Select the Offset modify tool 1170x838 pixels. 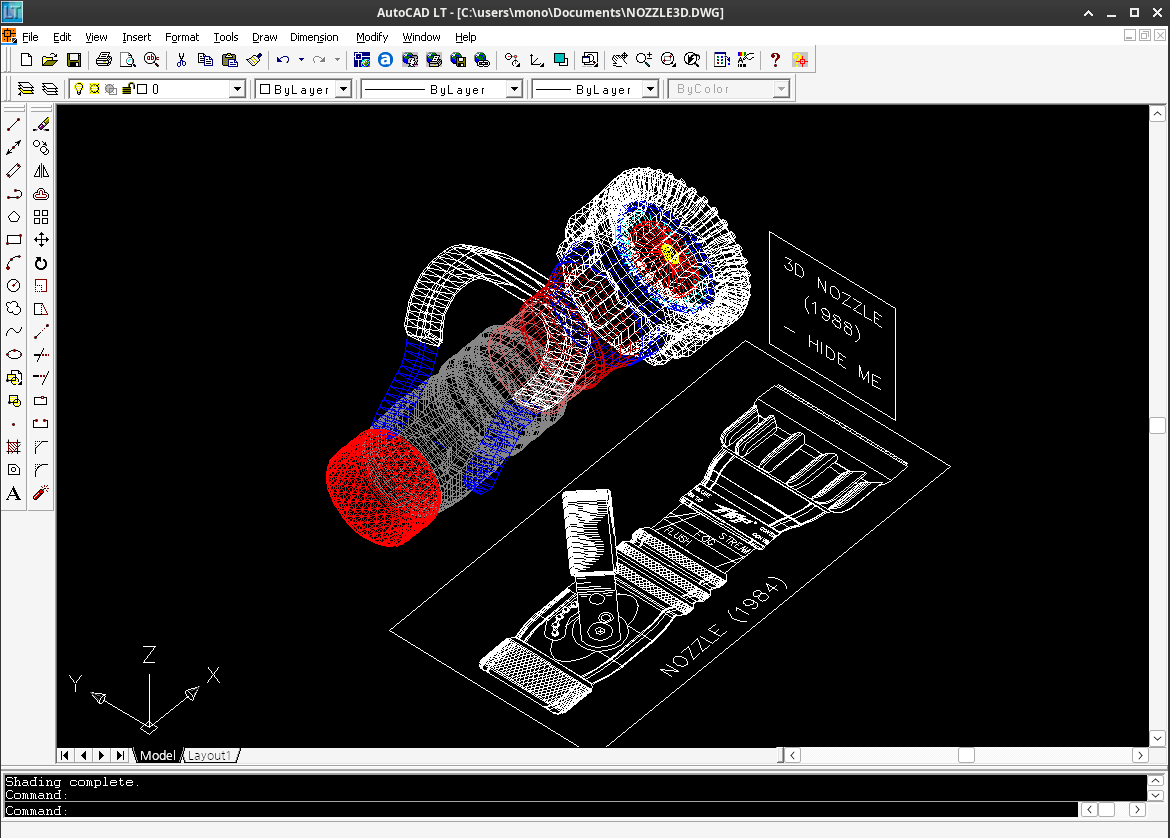tap(41, 194)
